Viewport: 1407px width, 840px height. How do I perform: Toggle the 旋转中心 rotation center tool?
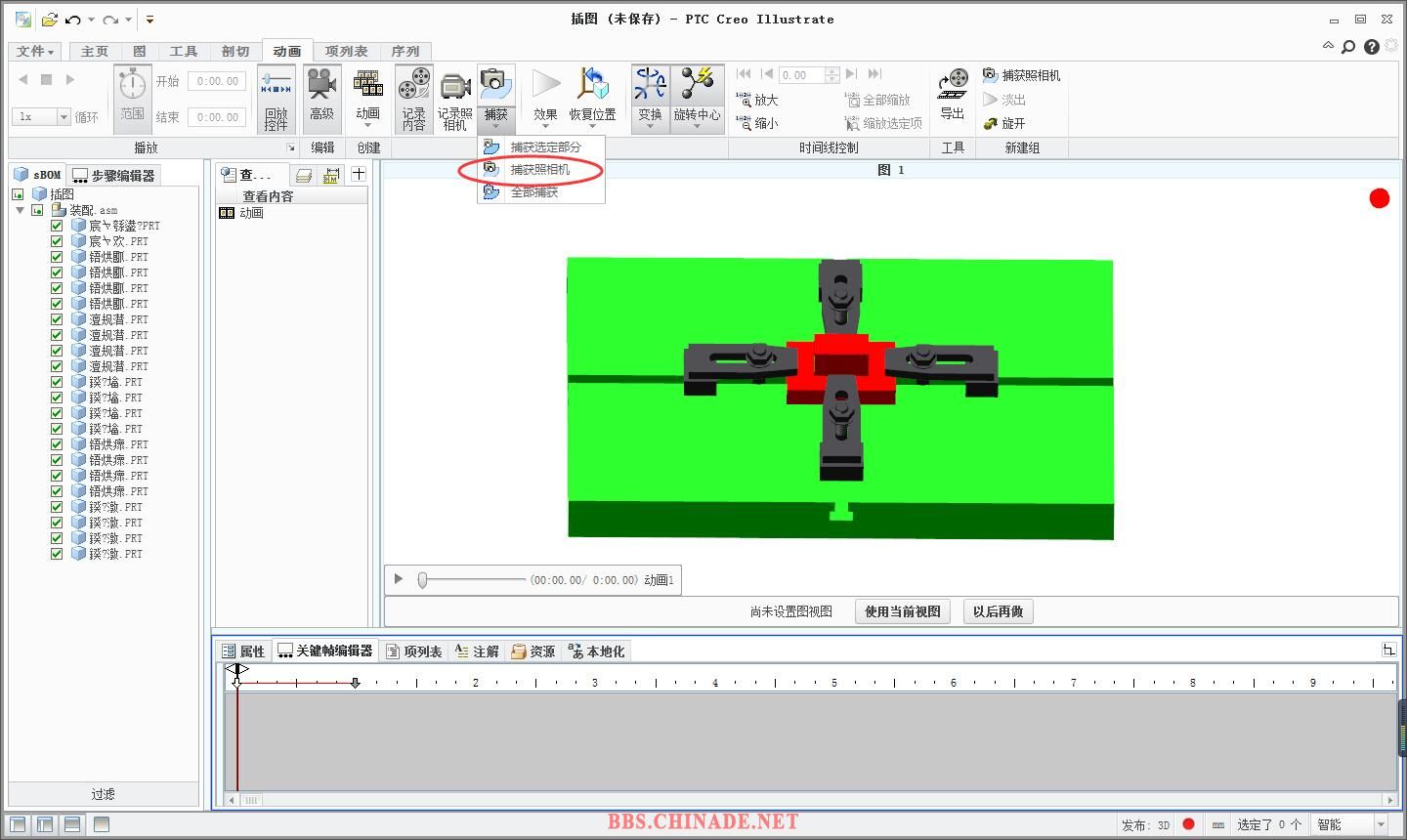[697, 99]
